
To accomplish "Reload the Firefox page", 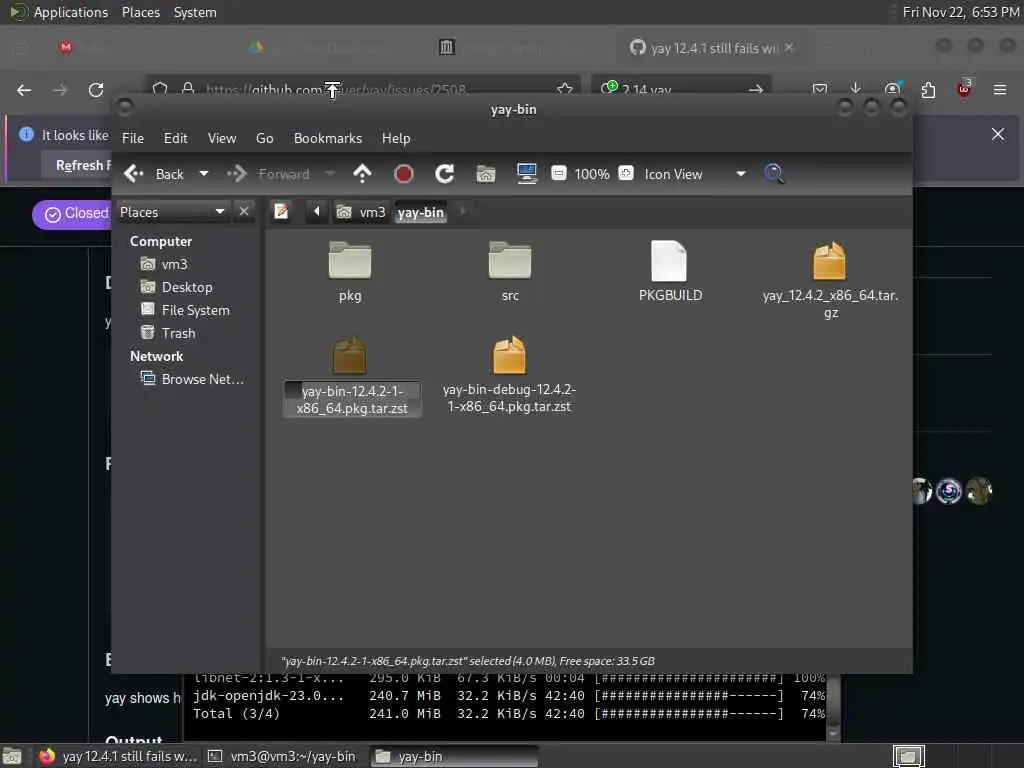I will [96, 90].
